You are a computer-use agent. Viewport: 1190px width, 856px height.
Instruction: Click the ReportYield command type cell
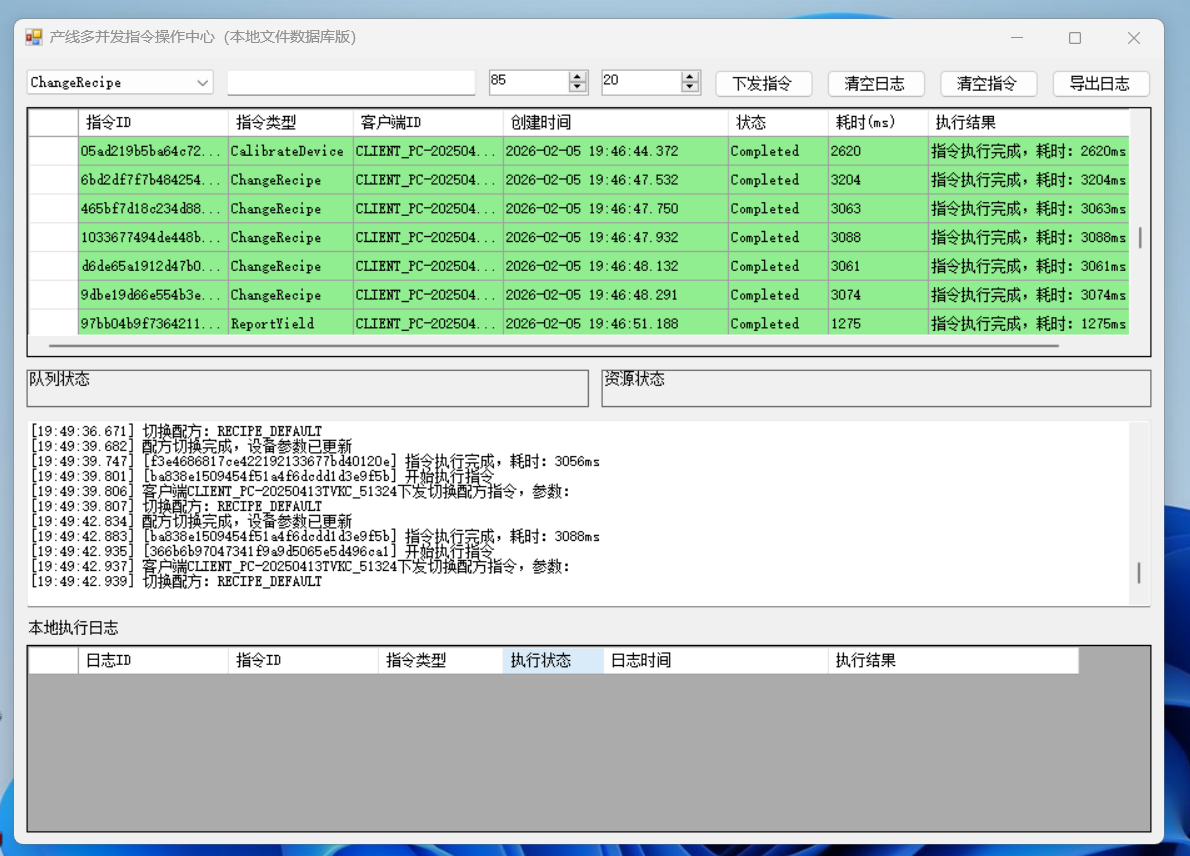point(291,323)
